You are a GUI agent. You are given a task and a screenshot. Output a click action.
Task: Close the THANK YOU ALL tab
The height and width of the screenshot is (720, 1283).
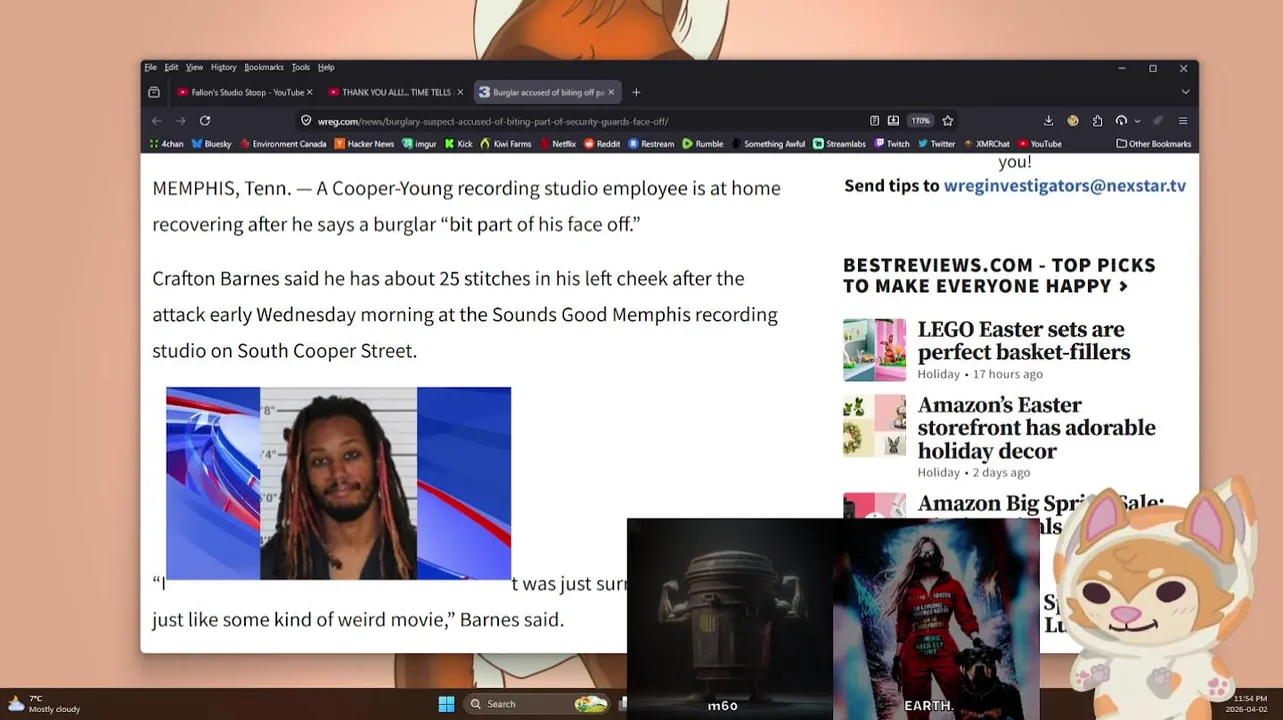pyautogui.click(x=460, y=92)
